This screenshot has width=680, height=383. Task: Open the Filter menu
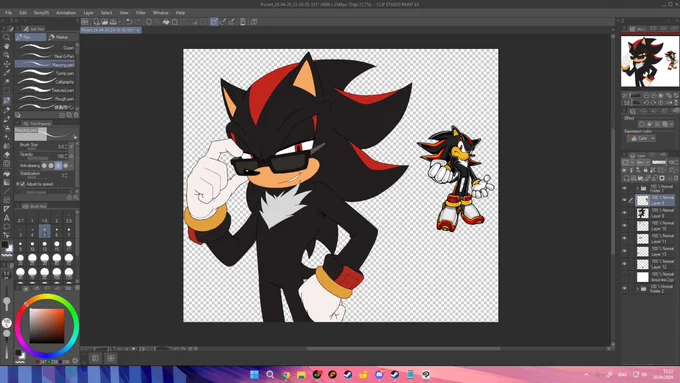click(141, 13)
